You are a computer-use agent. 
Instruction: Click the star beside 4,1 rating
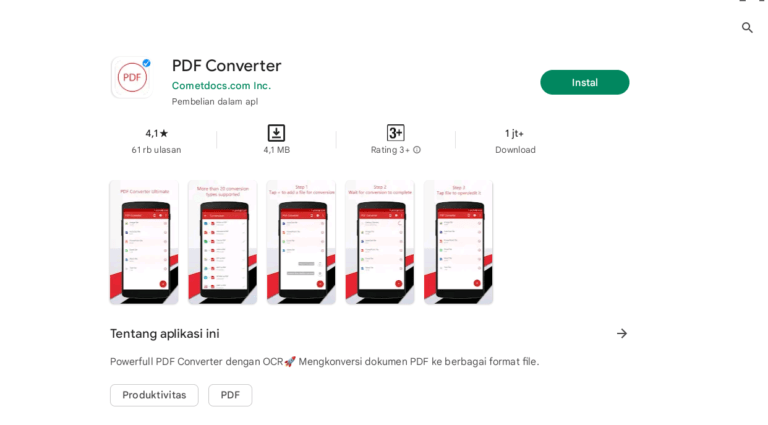coord(164,133)
